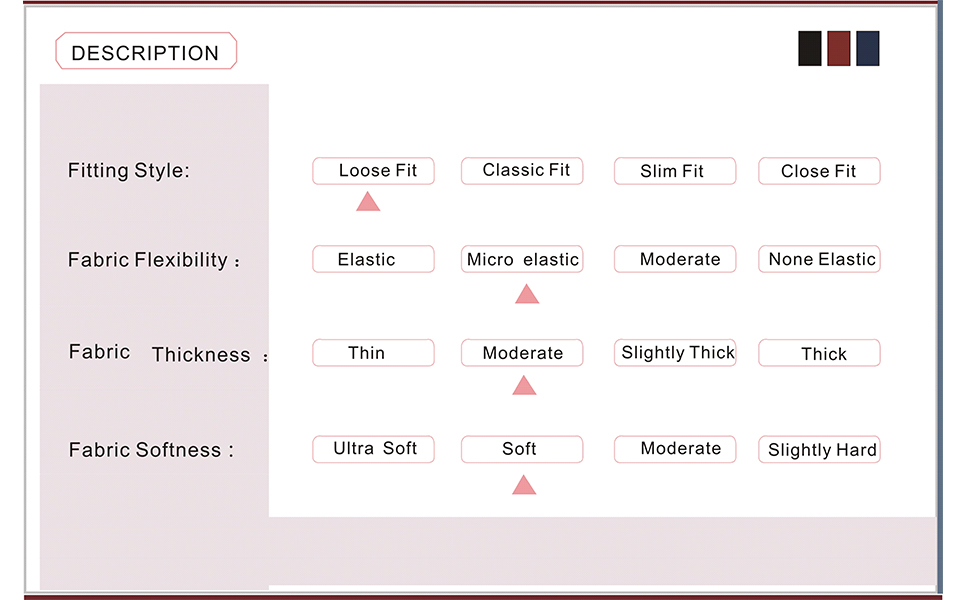Pick the dark red color swatch
The width and height of the screenshot is (970, 600).
[x=839, y=49]
